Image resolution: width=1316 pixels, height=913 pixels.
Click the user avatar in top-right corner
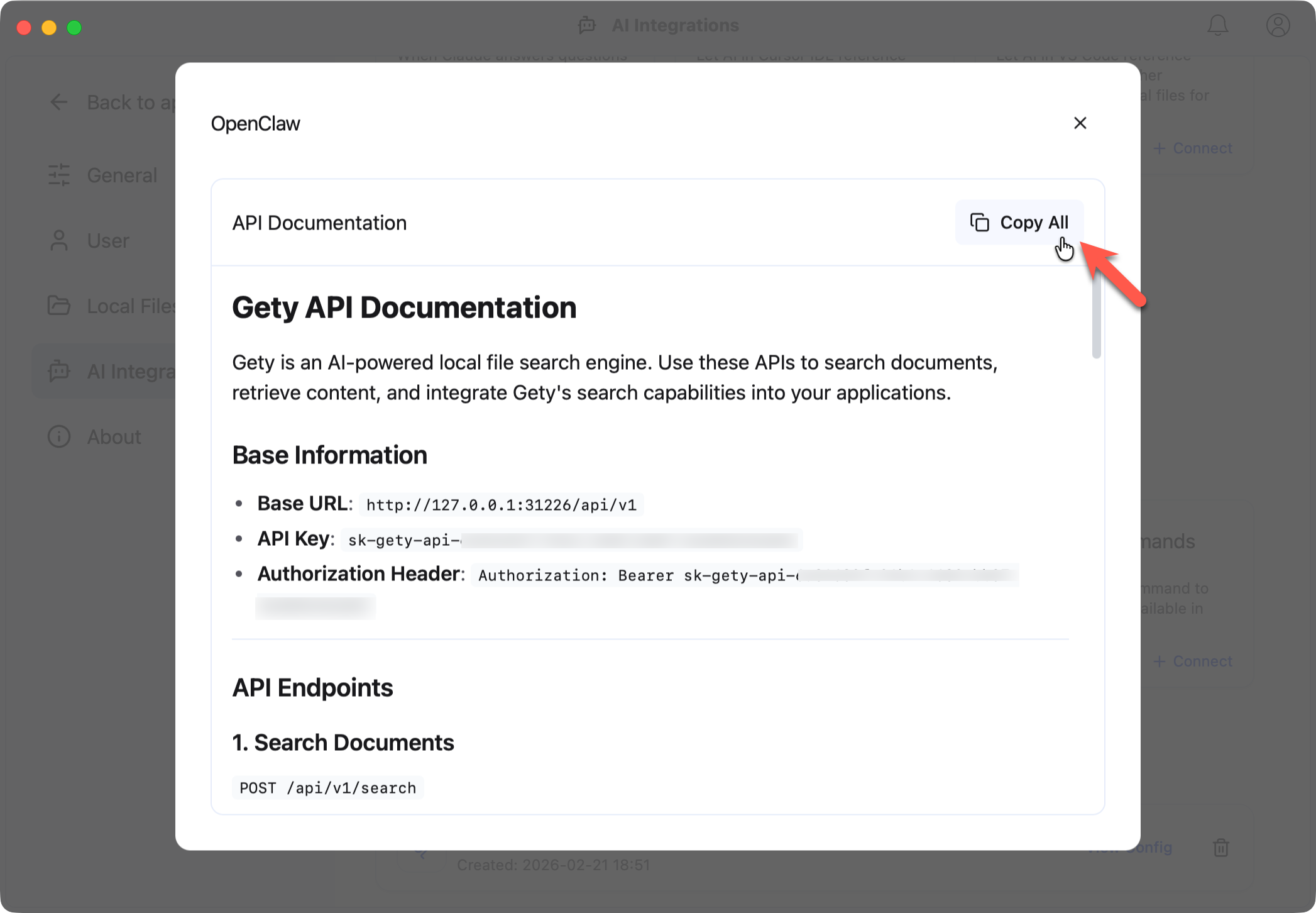tap(1277, 26)
